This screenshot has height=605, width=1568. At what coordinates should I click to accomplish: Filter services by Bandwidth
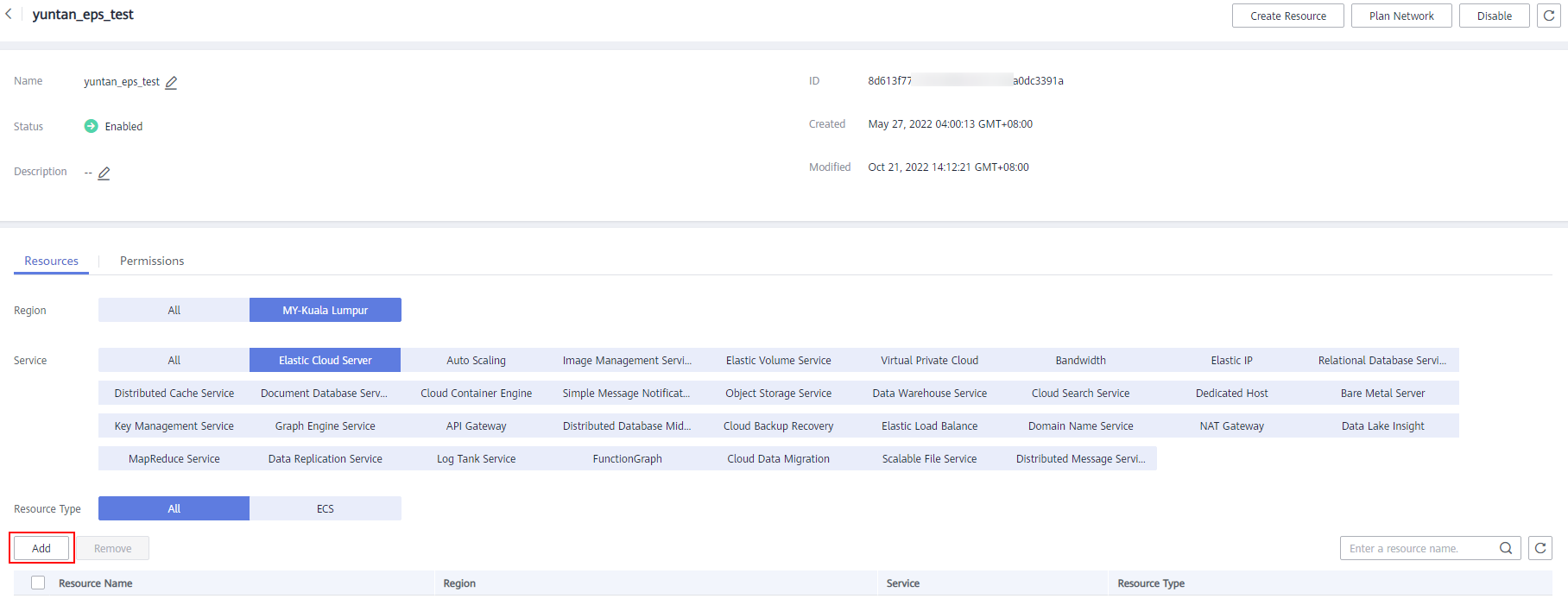tap(1081, 360)
